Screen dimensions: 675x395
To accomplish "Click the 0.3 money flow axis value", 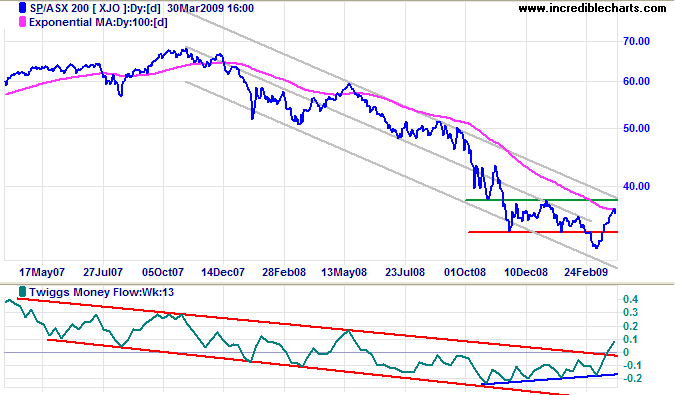I will (x=631, y=313).
